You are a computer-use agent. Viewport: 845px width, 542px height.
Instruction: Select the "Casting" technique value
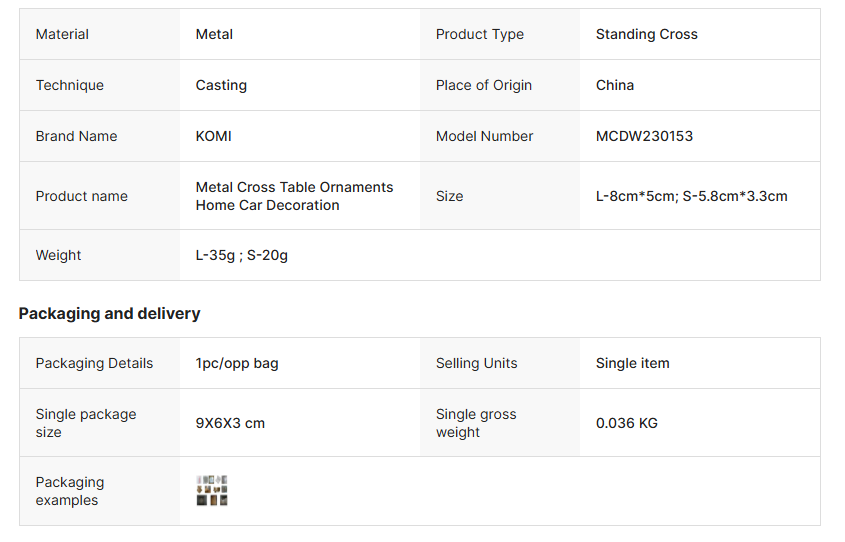tap(221, 85)
